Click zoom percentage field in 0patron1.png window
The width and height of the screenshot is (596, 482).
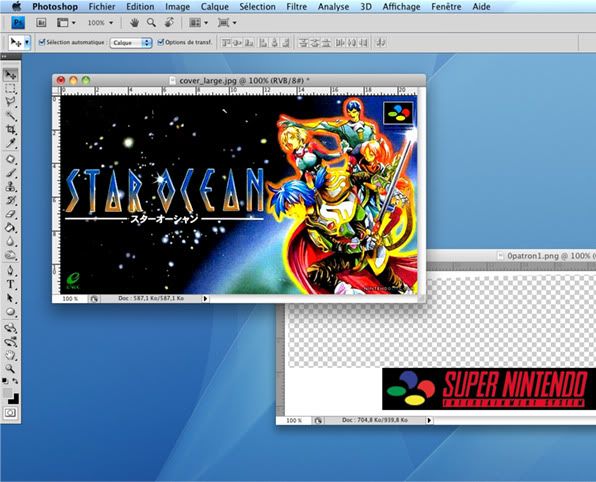294,420
